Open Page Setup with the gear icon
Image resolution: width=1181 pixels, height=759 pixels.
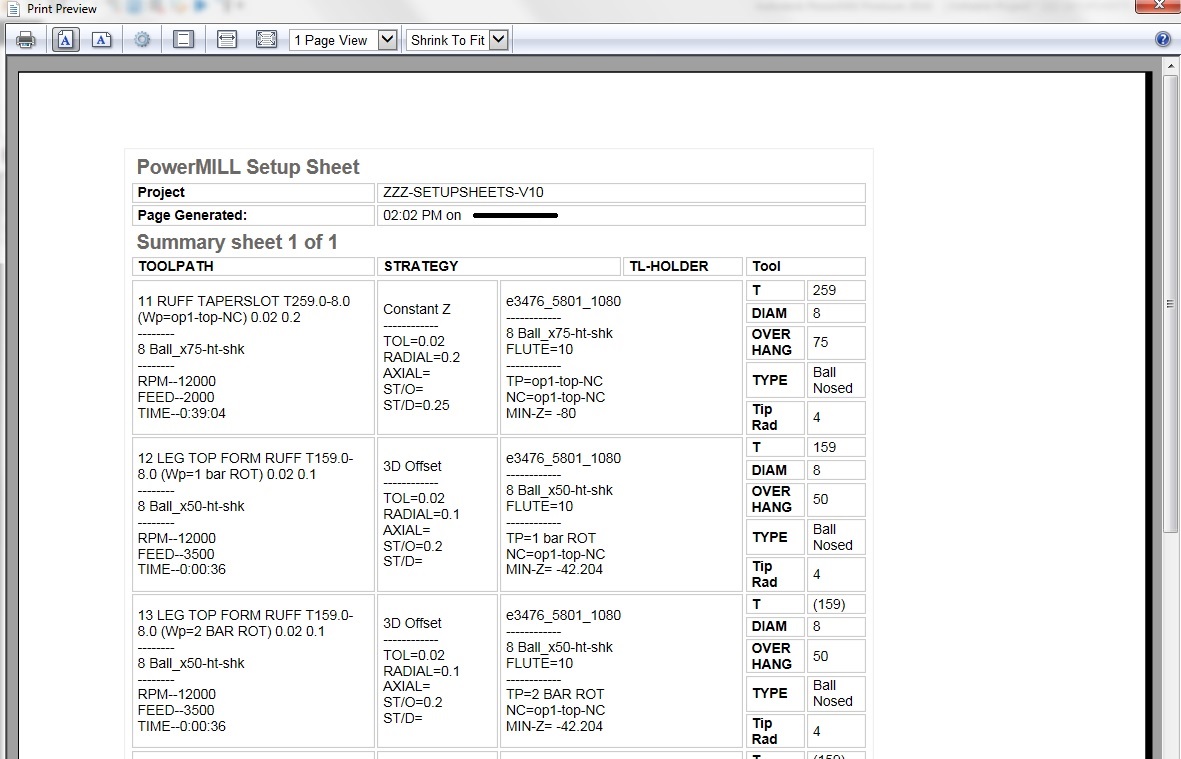tap(141, 39)
